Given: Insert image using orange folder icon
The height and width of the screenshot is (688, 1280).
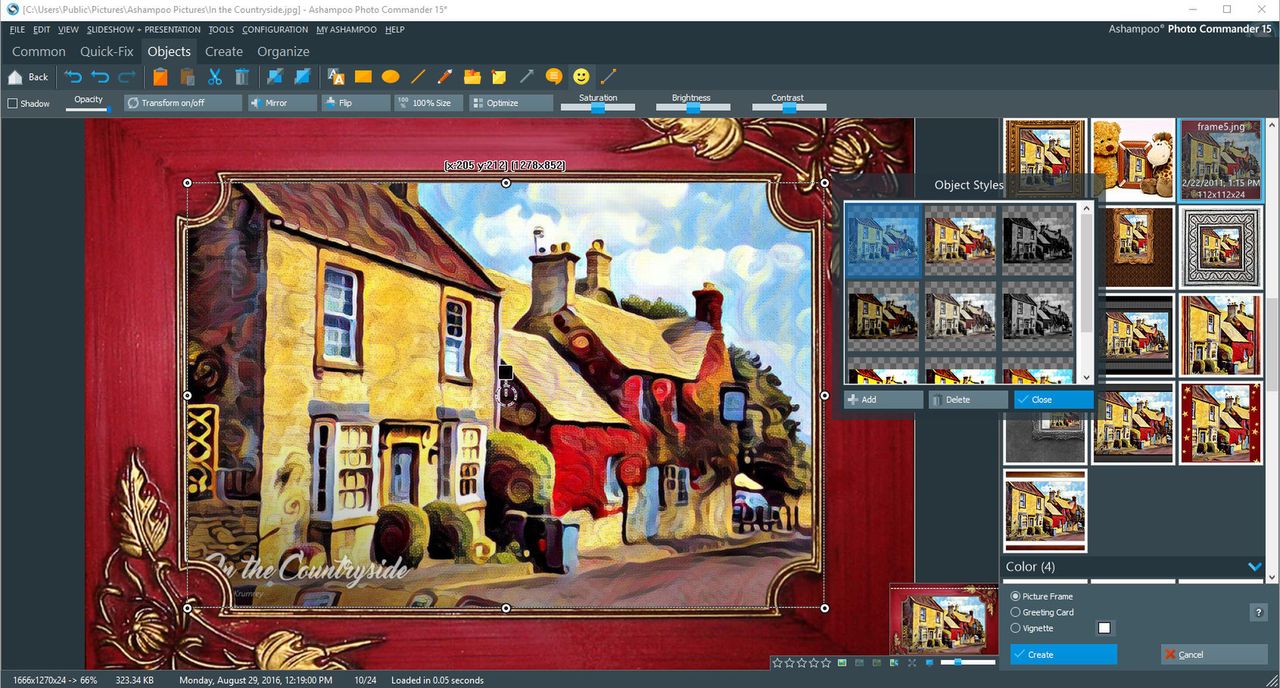Looking at the screenshot, I should tap(472, 77).
